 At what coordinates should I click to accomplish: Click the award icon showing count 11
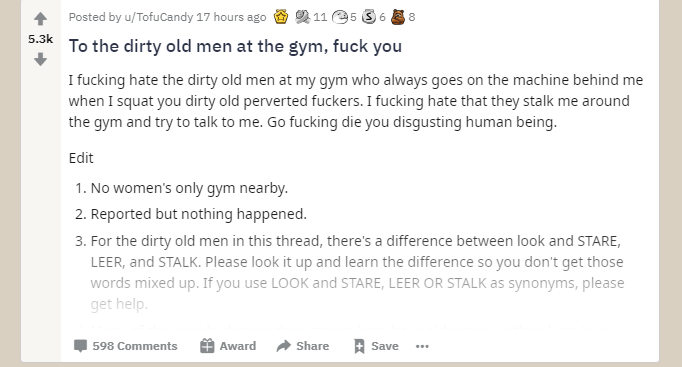pos(303,17)
